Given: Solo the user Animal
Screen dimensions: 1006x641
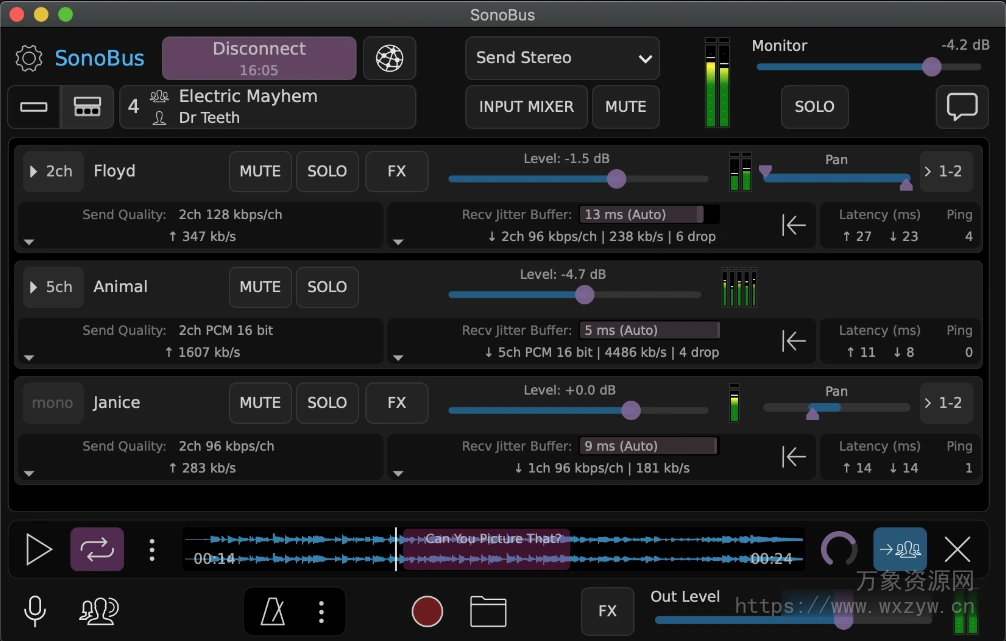Looking at the screenshot, I should coord(327,287).
